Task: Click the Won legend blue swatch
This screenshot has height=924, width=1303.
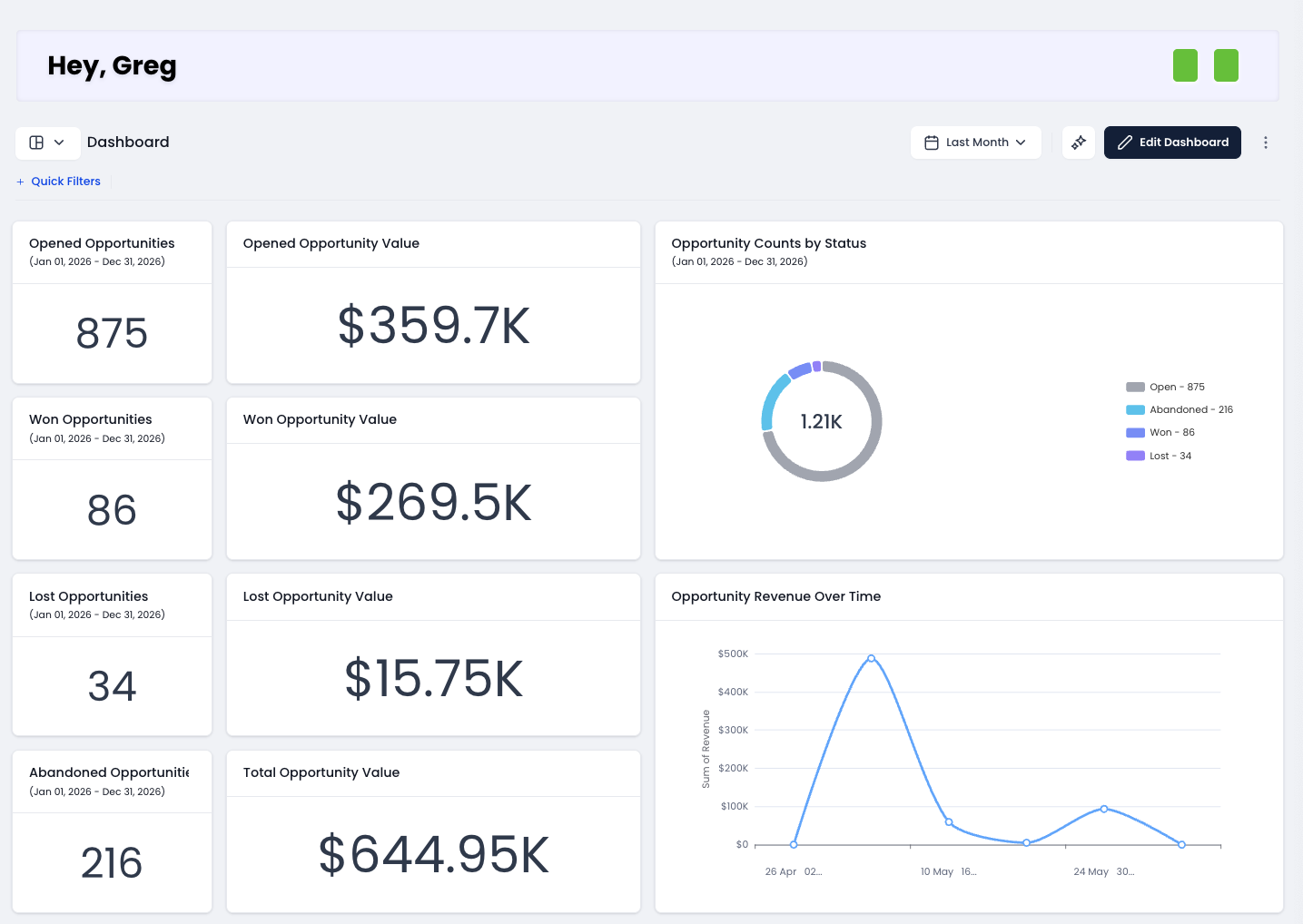Action: pyautogui.click(x=1135, y=433)
